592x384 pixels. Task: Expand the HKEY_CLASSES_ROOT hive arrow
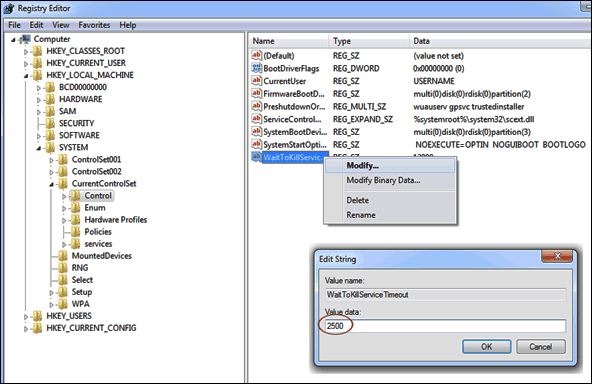tap(26, 52)
